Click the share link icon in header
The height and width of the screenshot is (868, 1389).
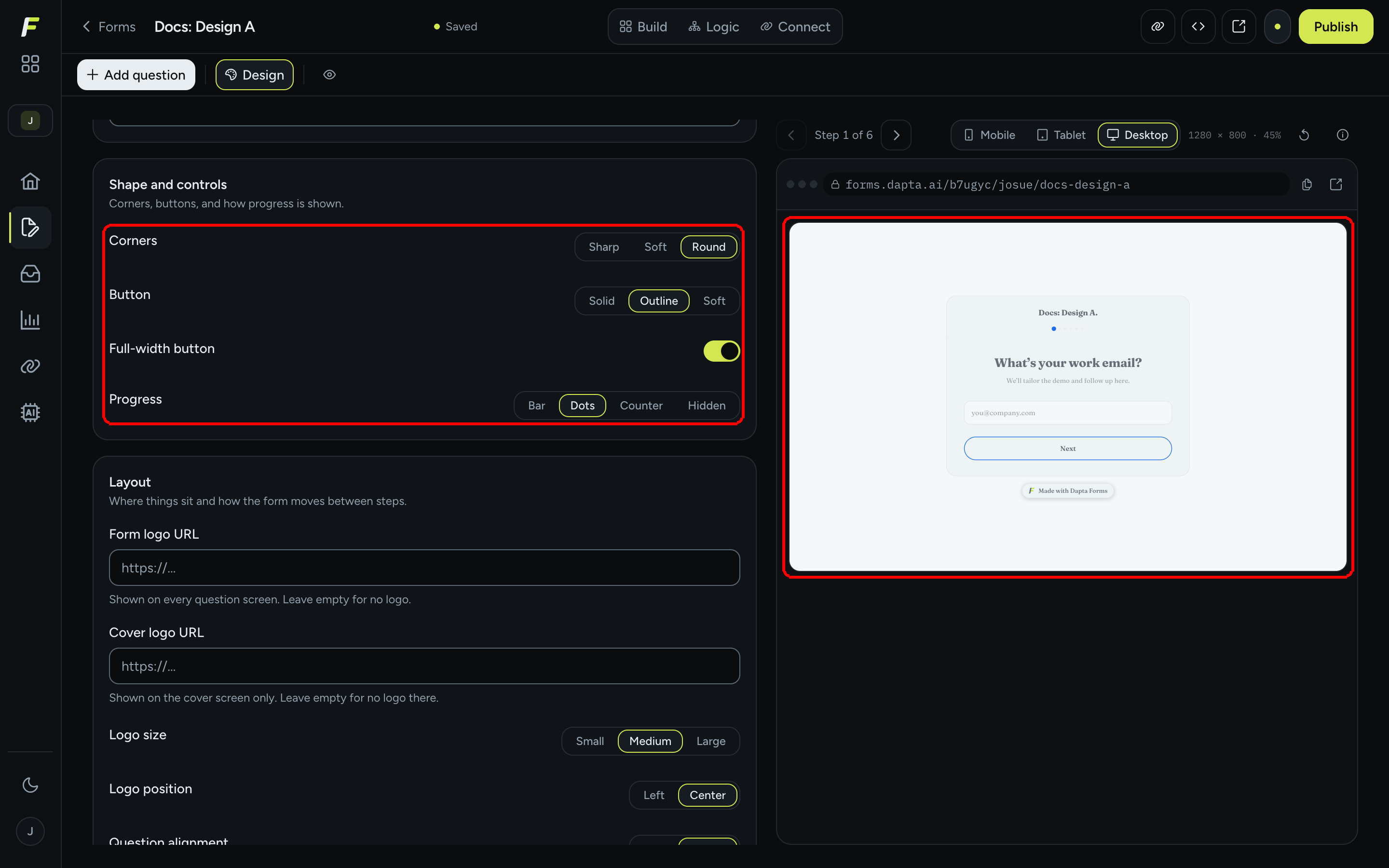pyautogui.click(x=1157, y=27)
